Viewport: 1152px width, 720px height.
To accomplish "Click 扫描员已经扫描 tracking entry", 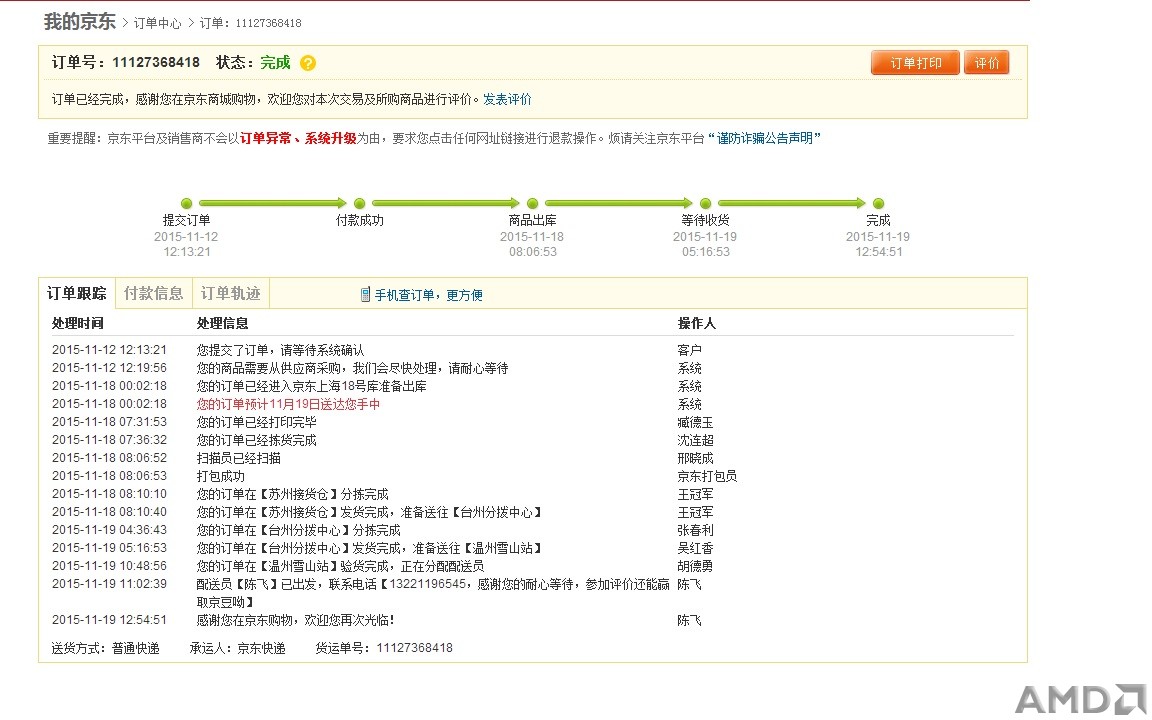I will coord(239,458).
